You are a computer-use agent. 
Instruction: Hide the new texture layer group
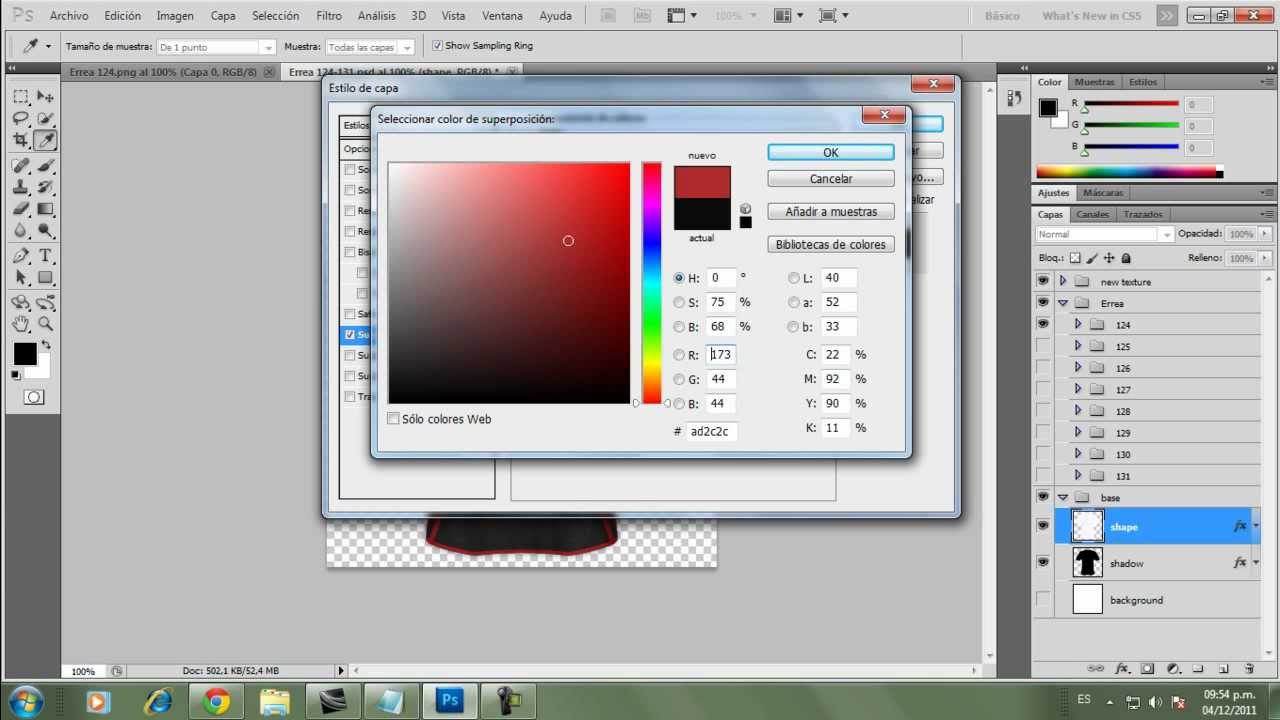(1043, 281)
